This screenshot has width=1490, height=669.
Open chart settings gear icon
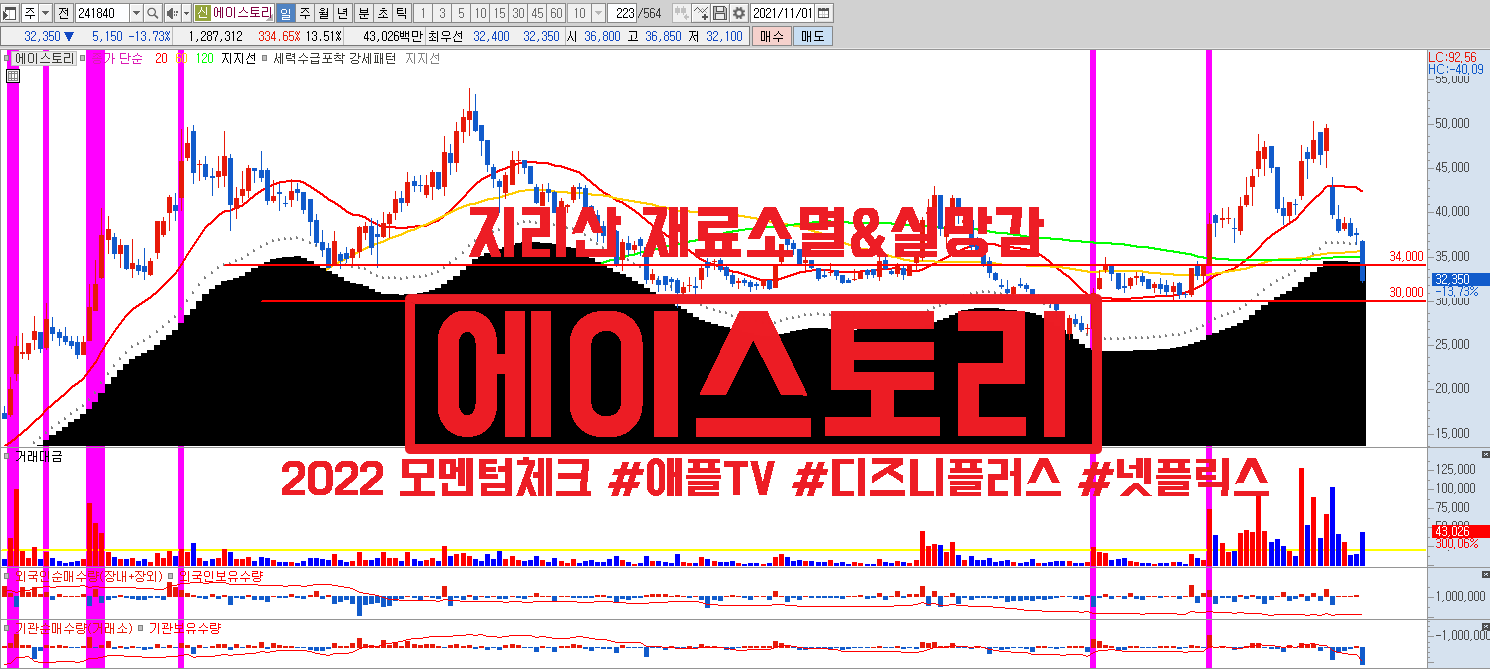tap(738, 13)
